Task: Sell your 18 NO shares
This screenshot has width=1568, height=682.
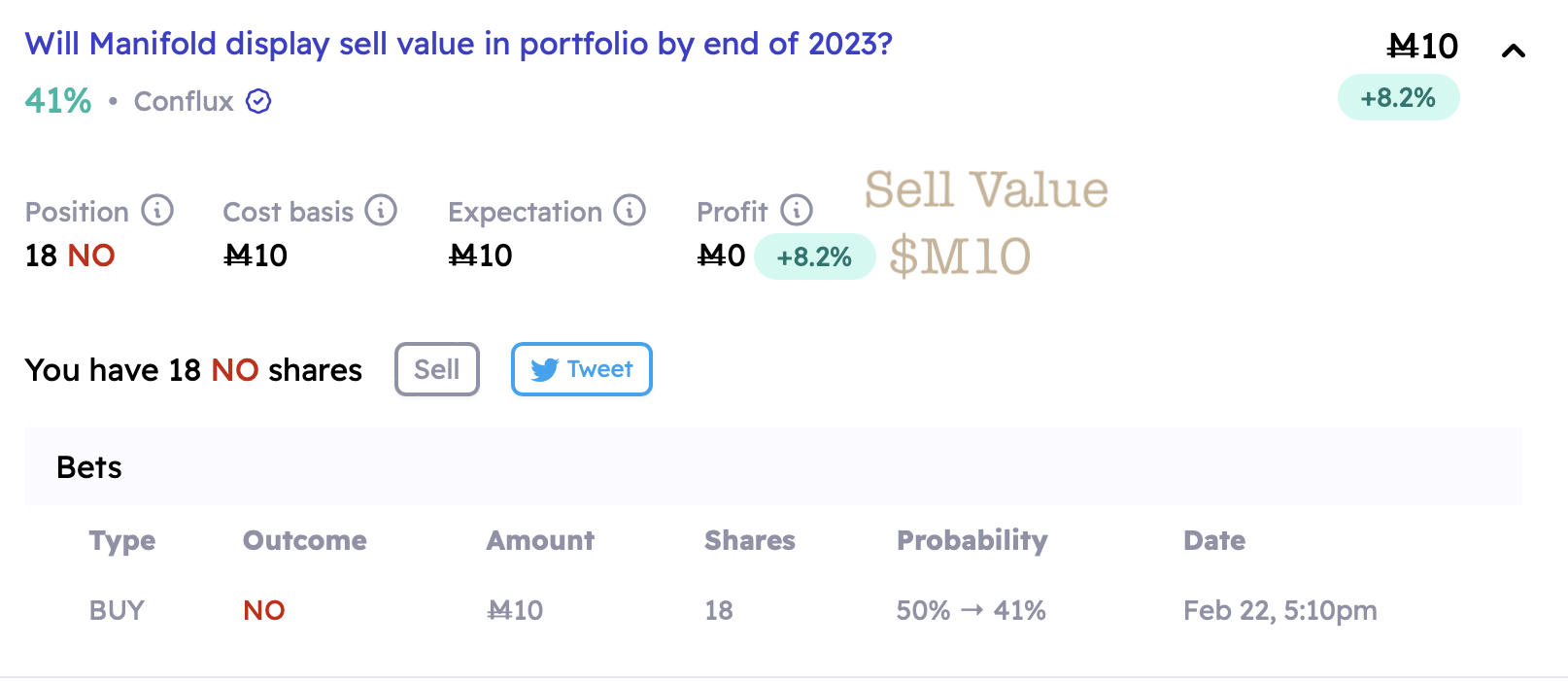Action: (437, 369)
